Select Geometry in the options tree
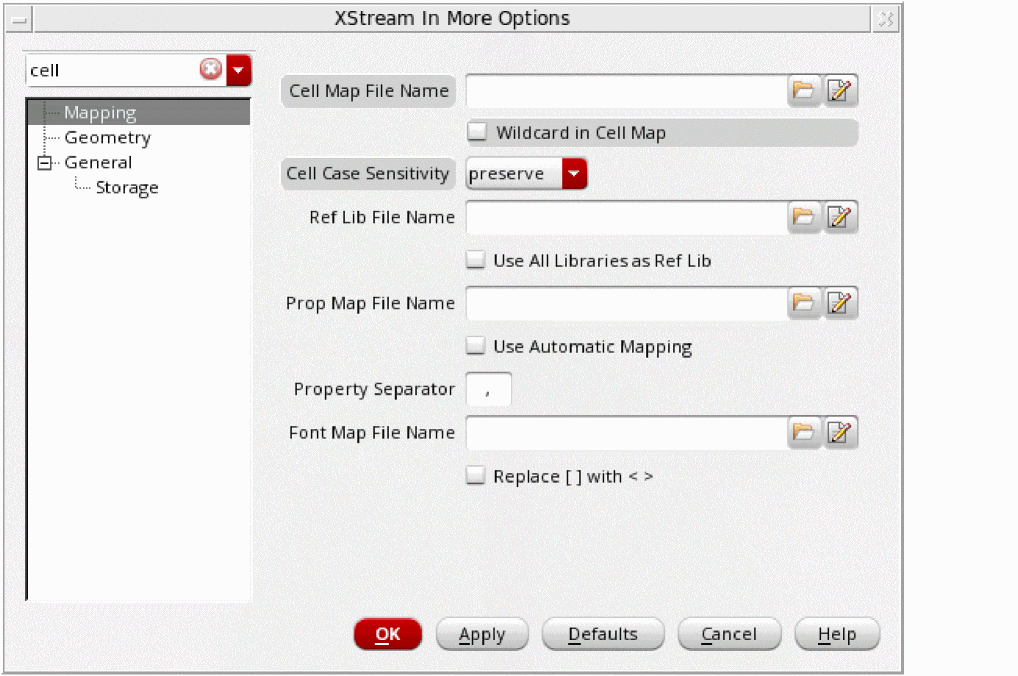The image size is (1018, 676). pyautogui.click(x=108, y=138)
